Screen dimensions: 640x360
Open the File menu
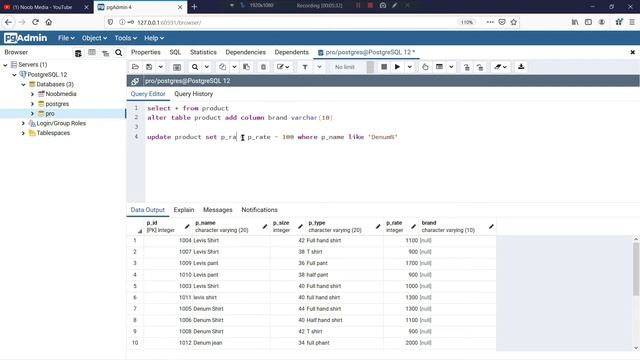click(66, 38)
